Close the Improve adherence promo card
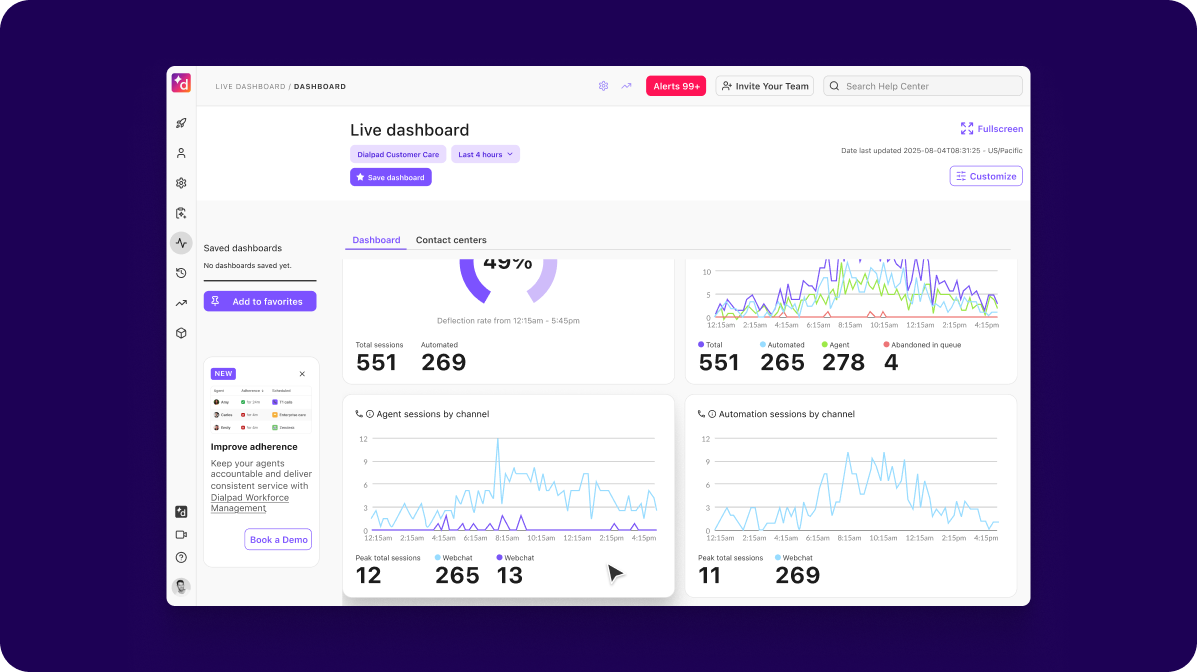This screenshot has width=1197, height=672. click(302, 374)
